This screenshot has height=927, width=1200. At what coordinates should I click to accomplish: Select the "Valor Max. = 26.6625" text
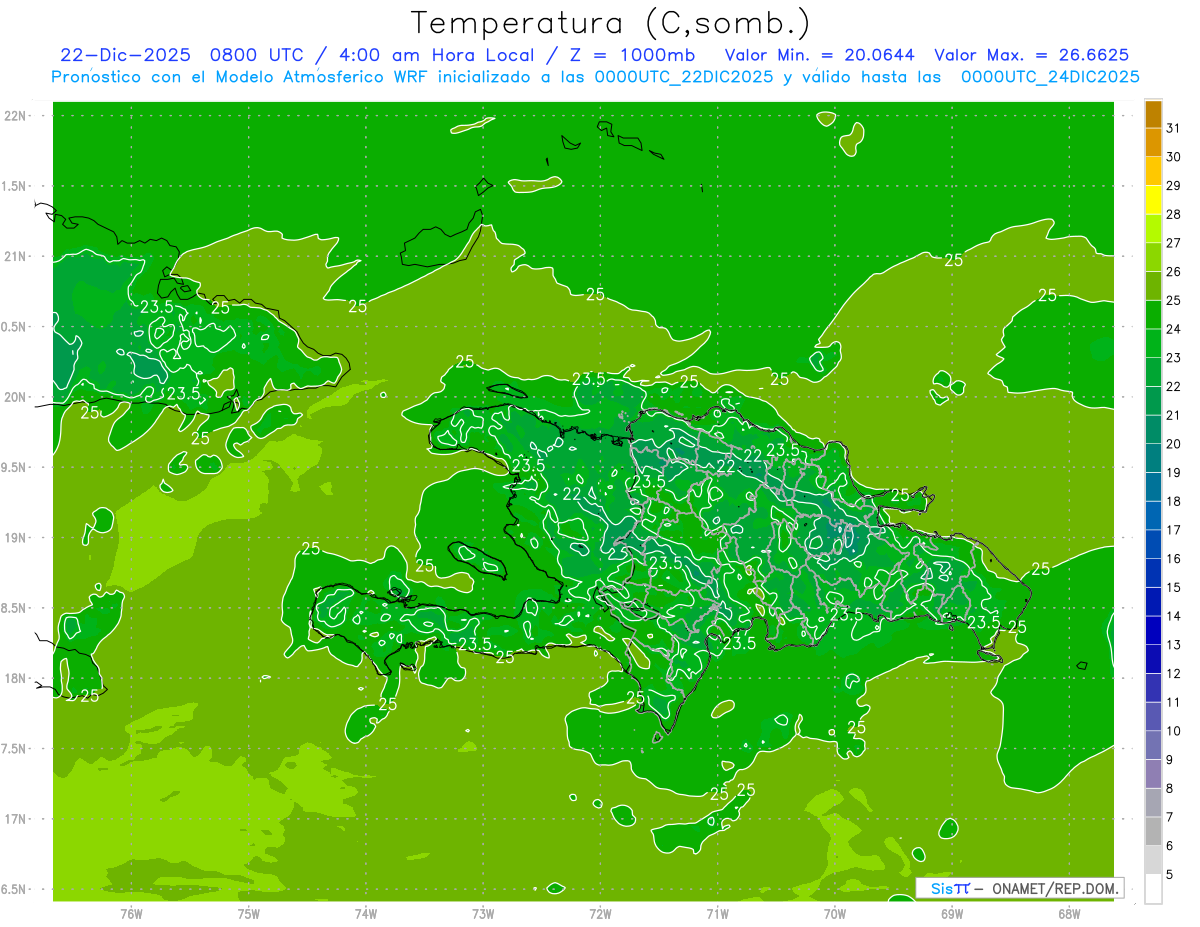click(1031, 55)
